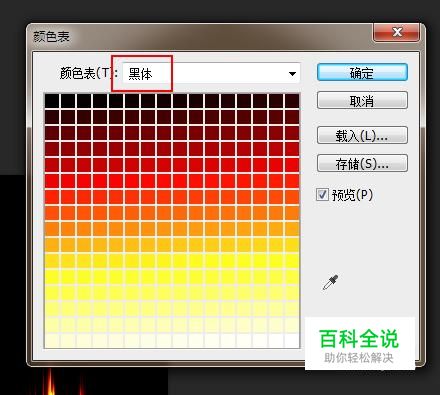This screenshot has width=440, height=395.
Task: Open the 载入(L)... load button
Action: click(x=362, y=135)
